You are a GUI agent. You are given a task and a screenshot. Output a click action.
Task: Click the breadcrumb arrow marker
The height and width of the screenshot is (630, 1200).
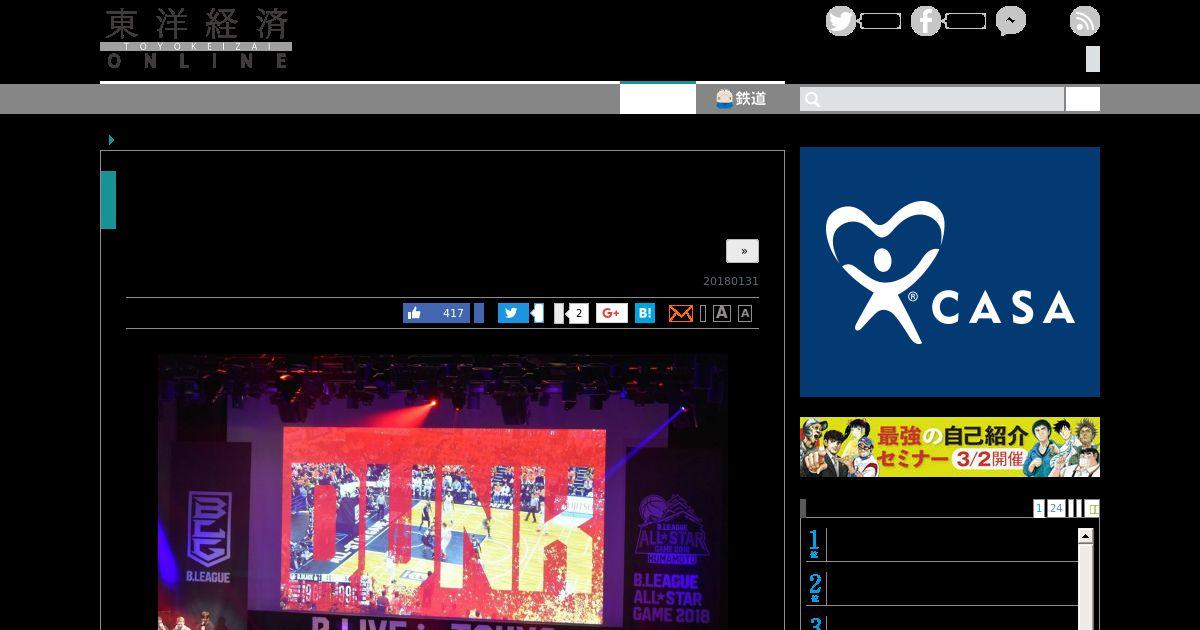tap(111, 140)
